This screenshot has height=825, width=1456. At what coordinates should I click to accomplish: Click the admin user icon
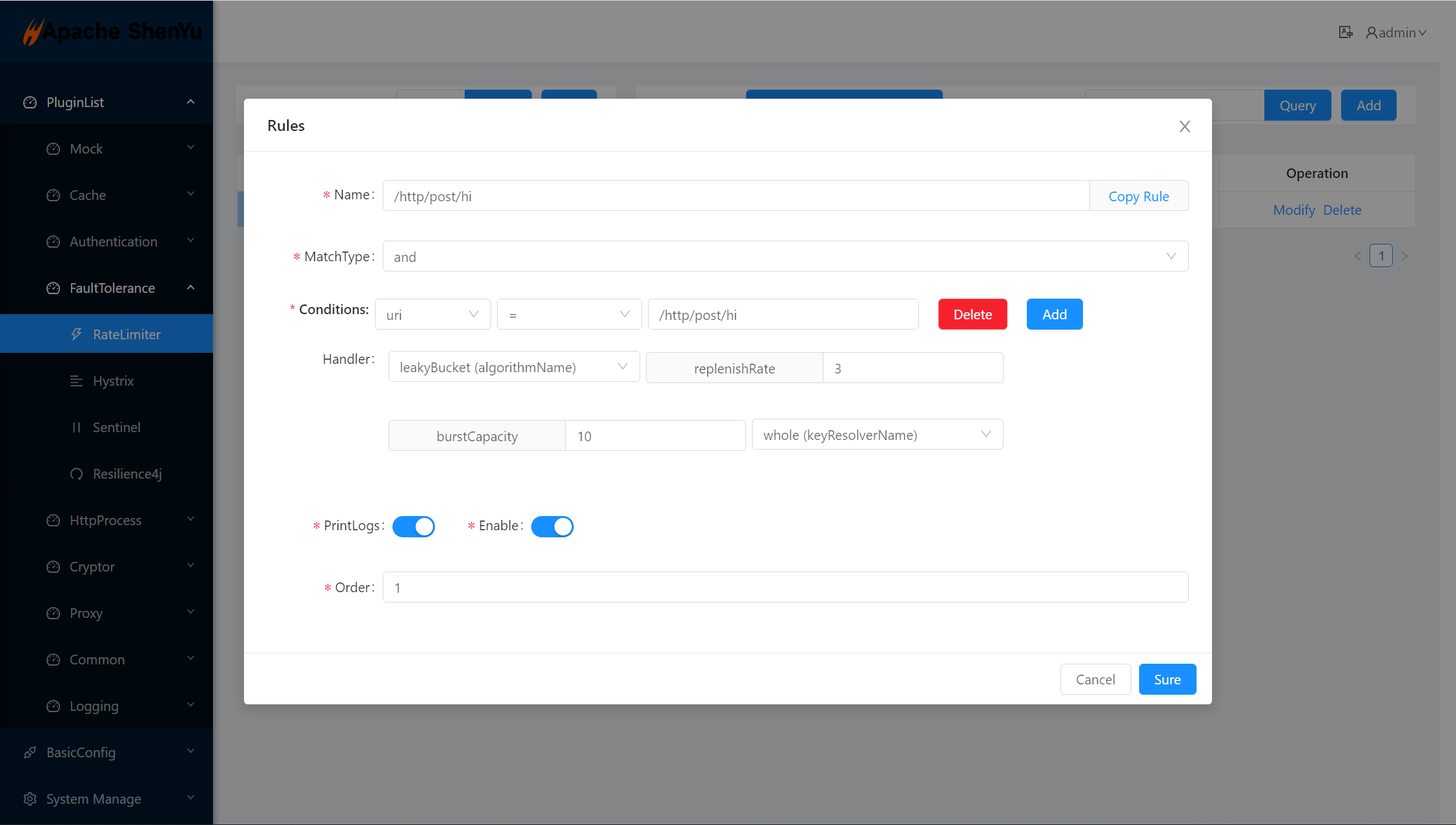[1371, 32]
